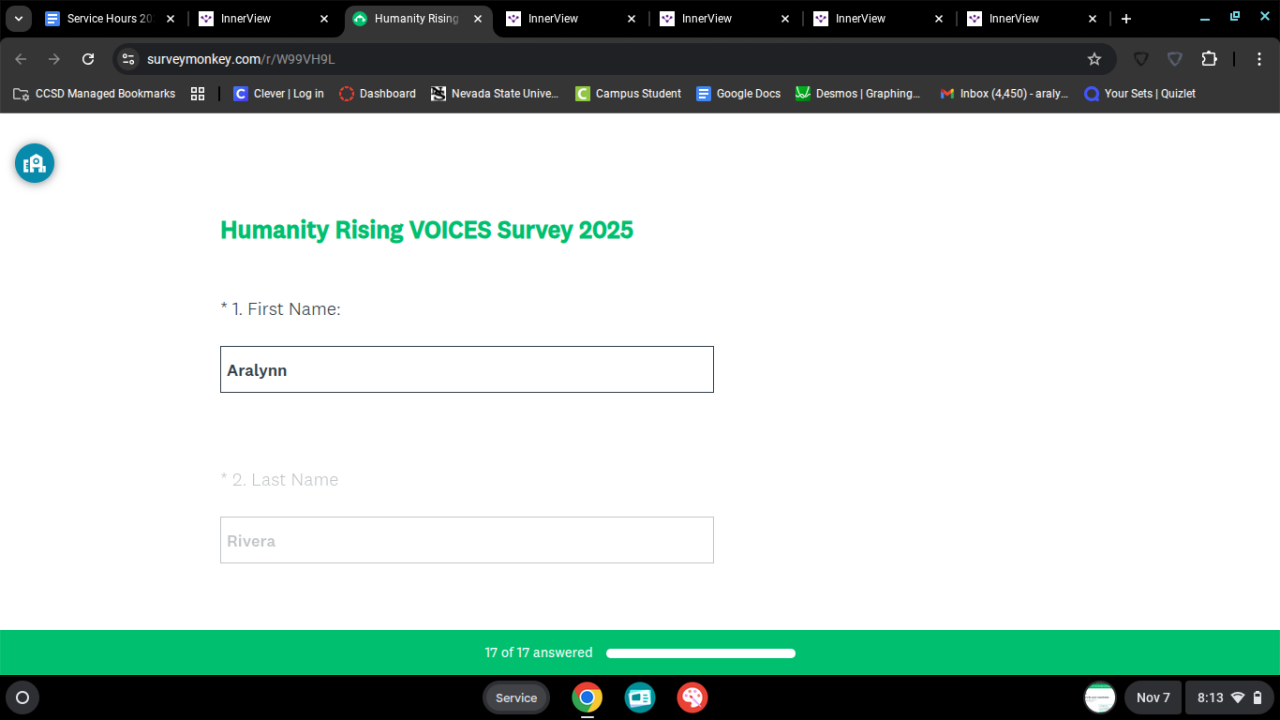This screenshot has height=720, width=1280.
Task: Open the Clever | Log in bookmark
Action: click(279, 94)
